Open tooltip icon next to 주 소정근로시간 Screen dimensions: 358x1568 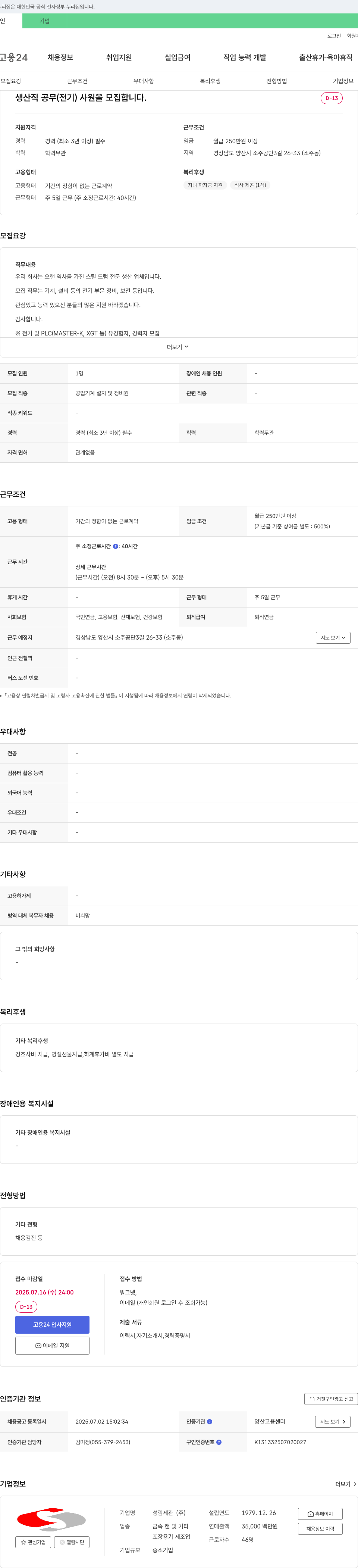(116, 546)
